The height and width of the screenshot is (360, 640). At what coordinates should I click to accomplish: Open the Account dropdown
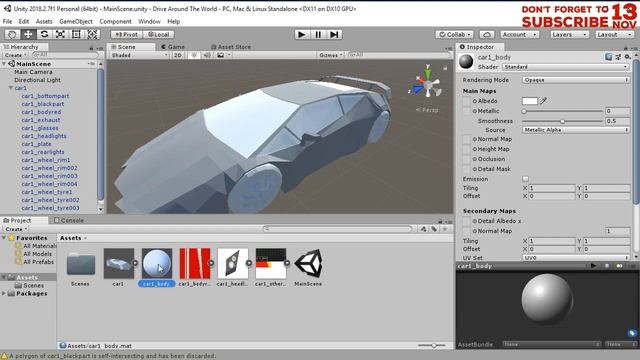tap(519, 35)
